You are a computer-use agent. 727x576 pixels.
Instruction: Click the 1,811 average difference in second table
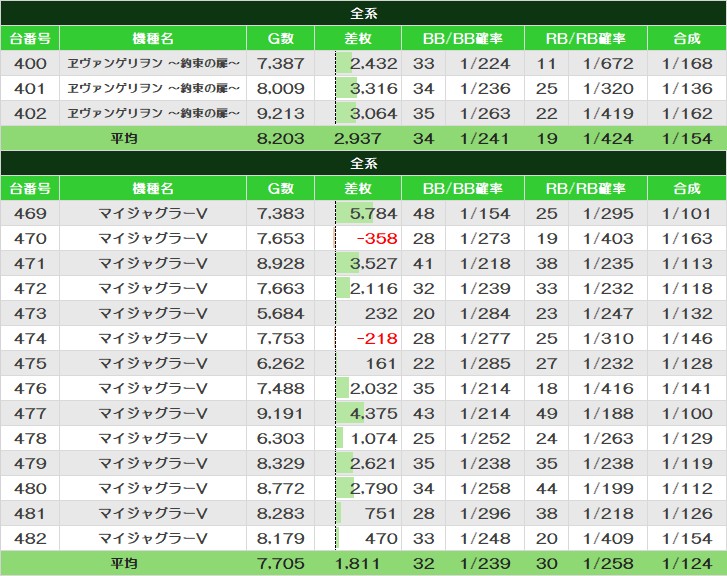(357, 564)
